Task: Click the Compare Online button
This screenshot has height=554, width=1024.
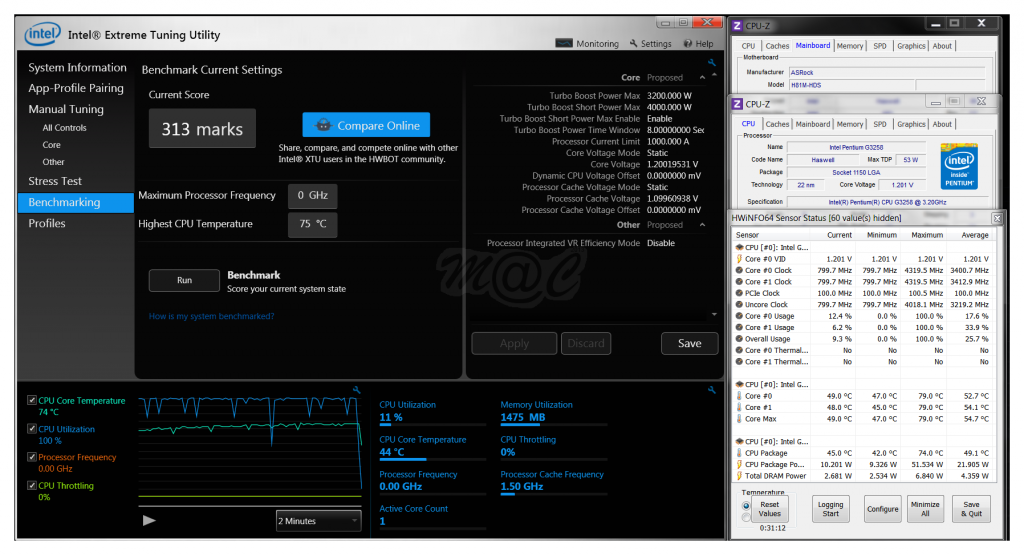Action: click(366, 126)
